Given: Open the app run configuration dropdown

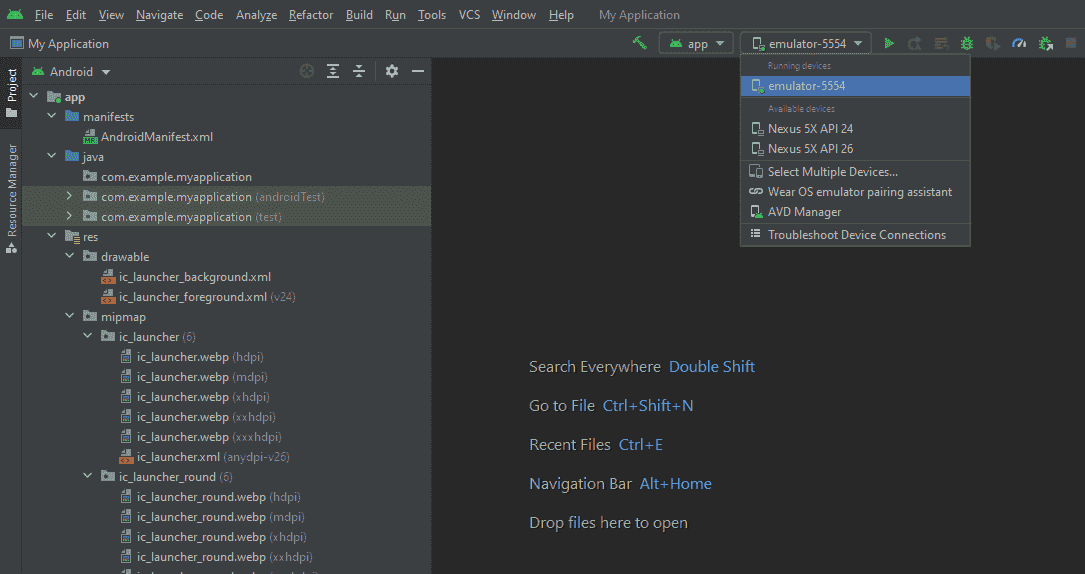Looking at the screenshot, I should (x=695, y=44).
